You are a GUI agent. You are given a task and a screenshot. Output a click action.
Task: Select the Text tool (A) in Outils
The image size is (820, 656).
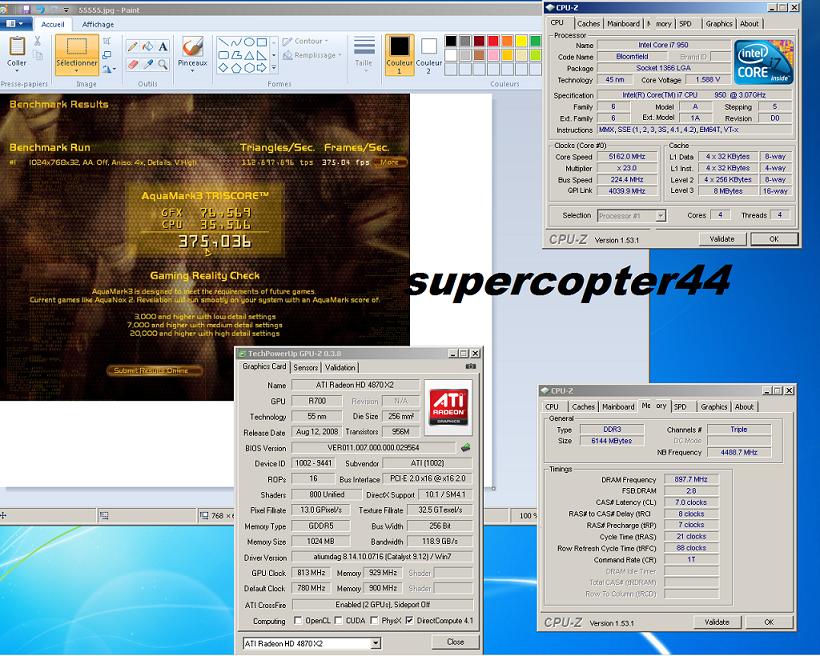163,47
